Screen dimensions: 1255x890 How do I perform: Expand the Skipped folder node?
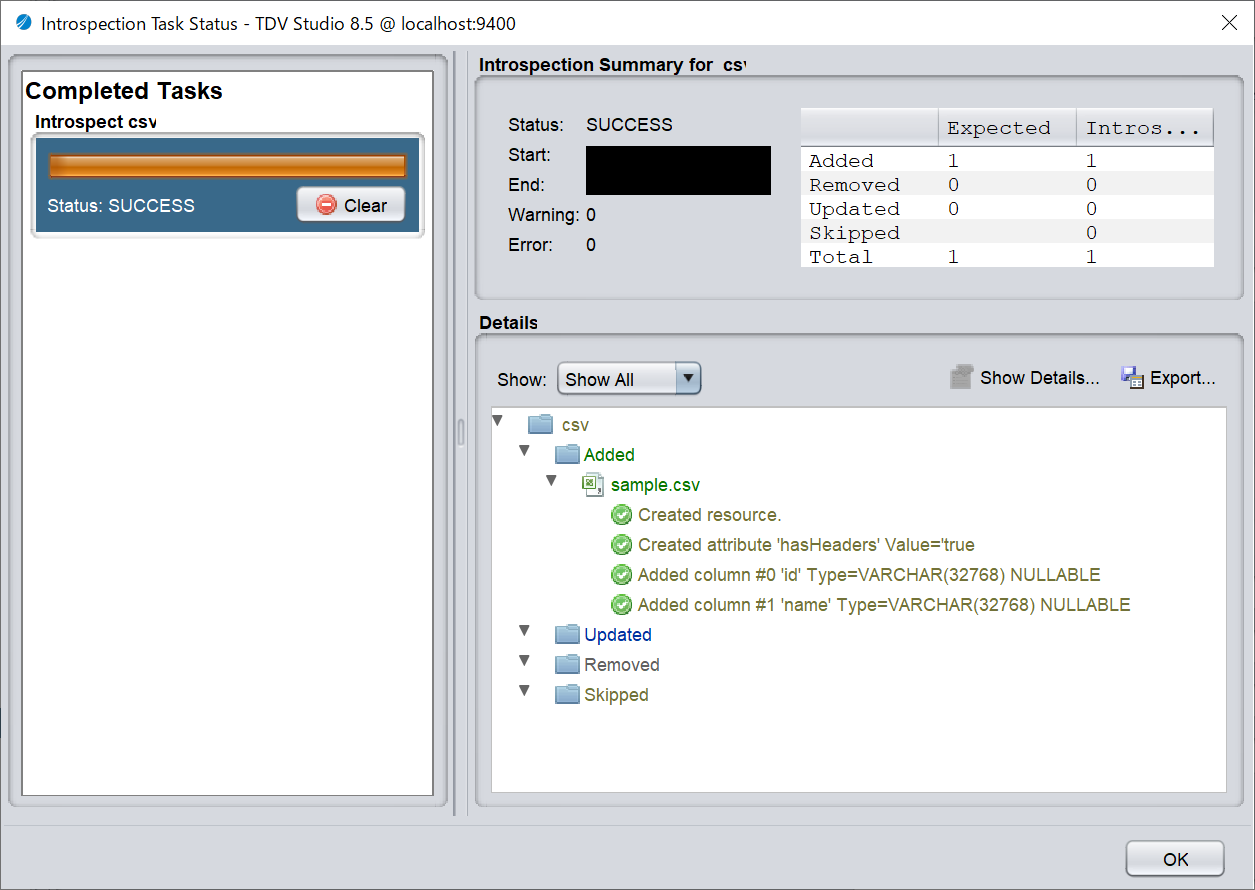524,691
